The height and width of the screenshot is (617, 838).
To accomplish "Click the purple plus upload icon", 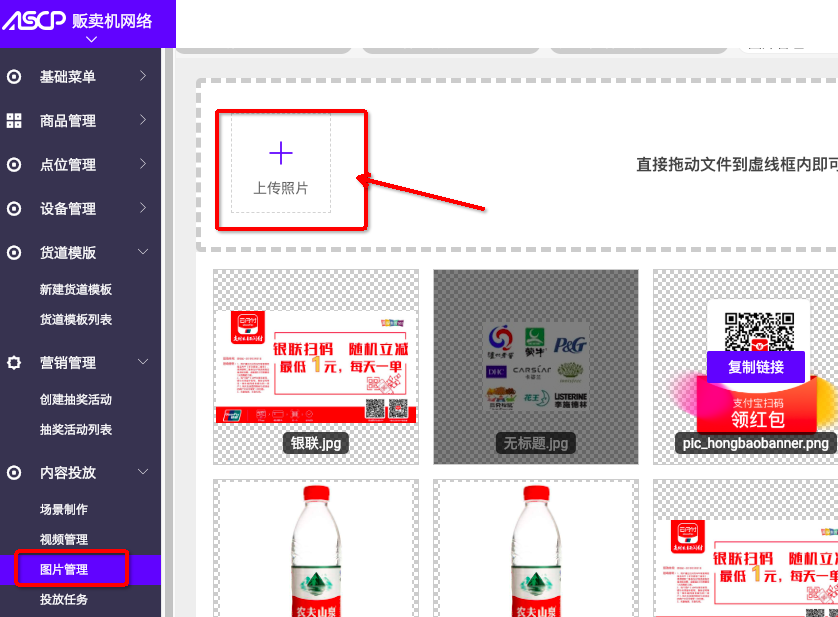I will tap(281, 153).
